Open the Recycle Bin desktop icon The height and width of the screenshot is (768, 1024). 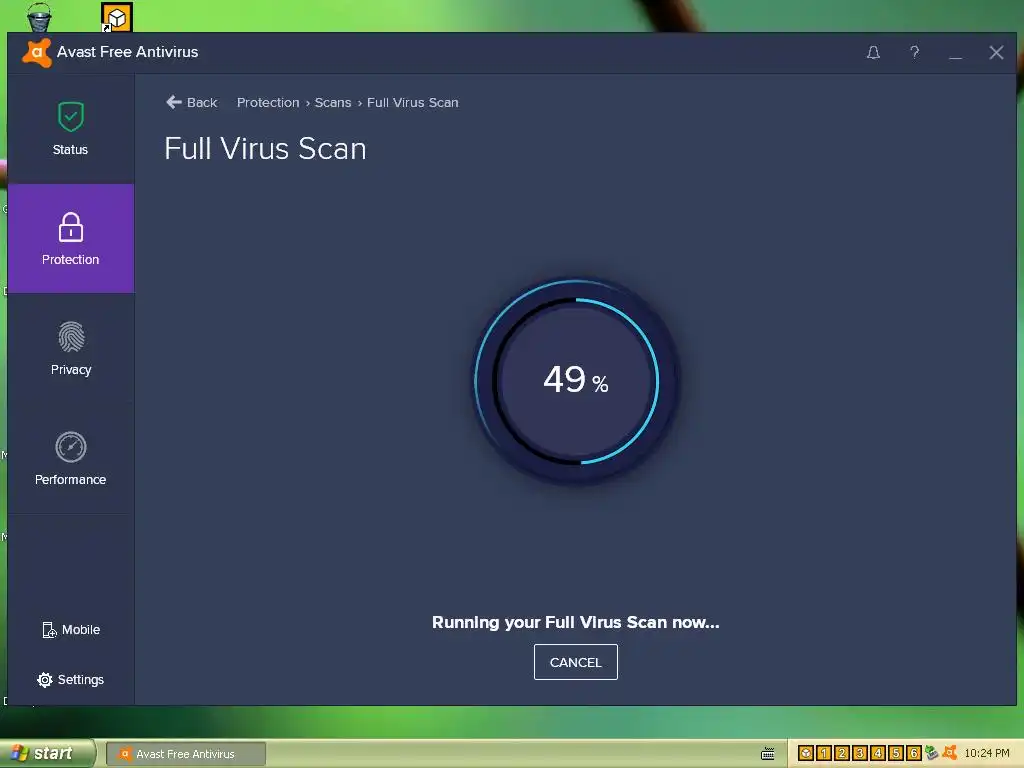[x=39, y=17]
